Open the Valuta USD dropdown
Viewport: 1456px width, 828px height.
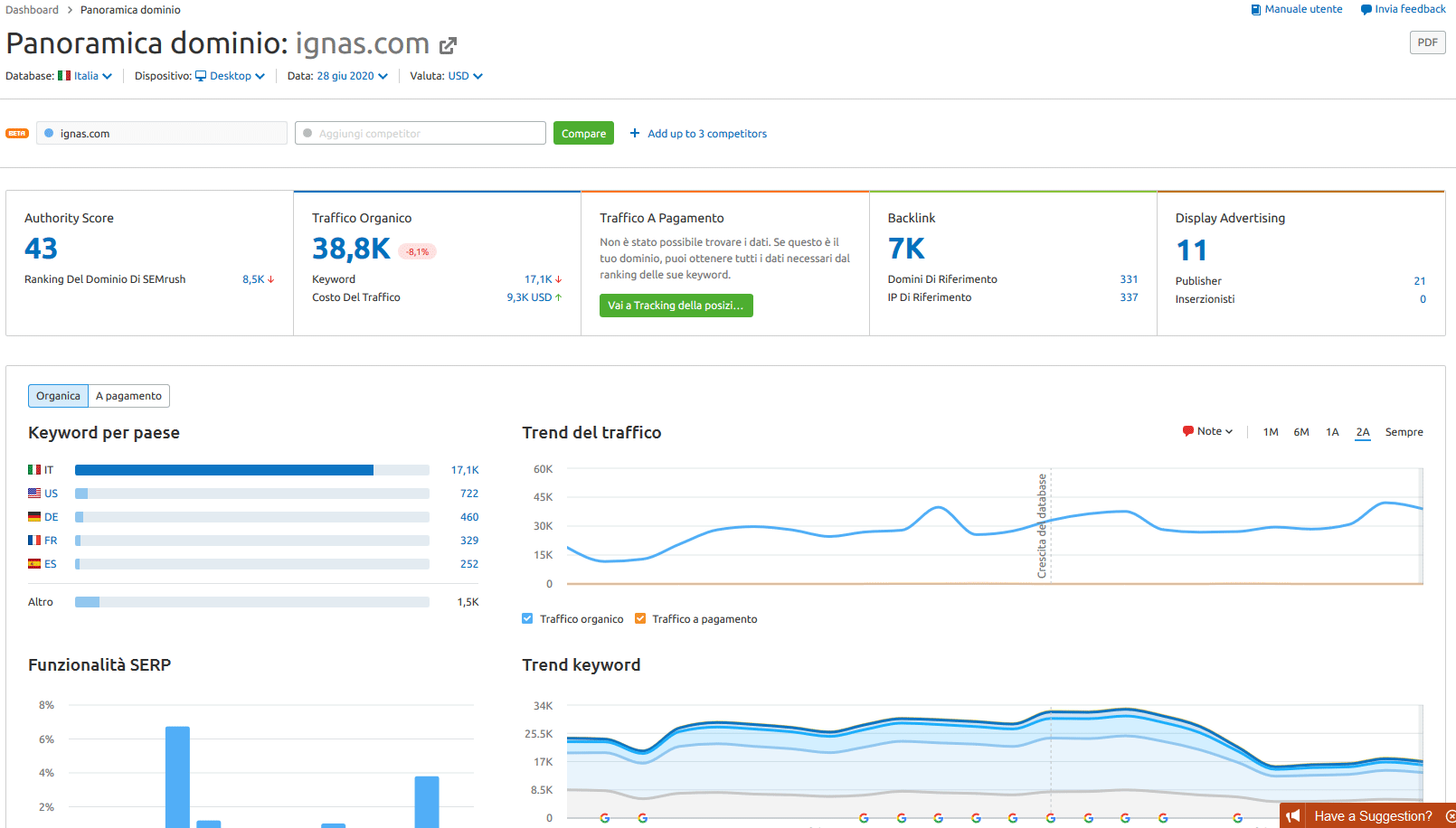[466, 76]
